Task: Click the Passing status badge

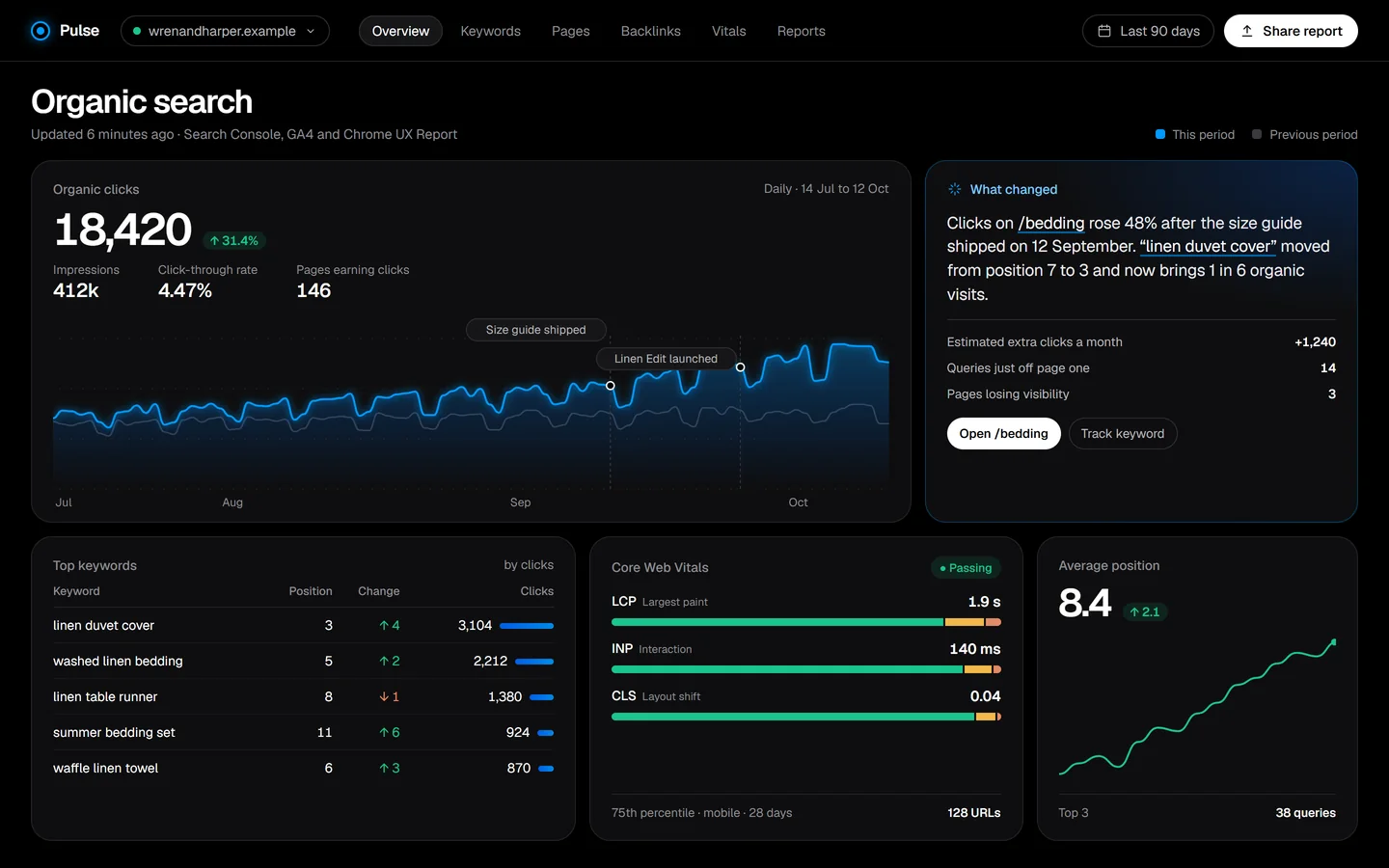Action: 966,568
